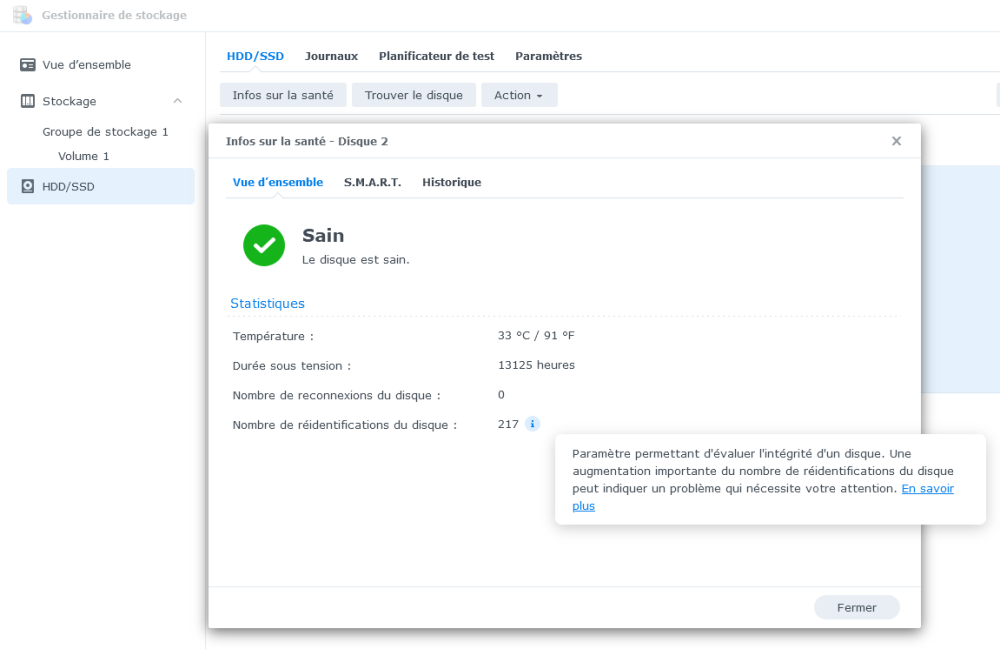Click the Vue d'ensemble sidebar icon
The height and width of the screenshot is (649, 1000).
tap(27, 65)
